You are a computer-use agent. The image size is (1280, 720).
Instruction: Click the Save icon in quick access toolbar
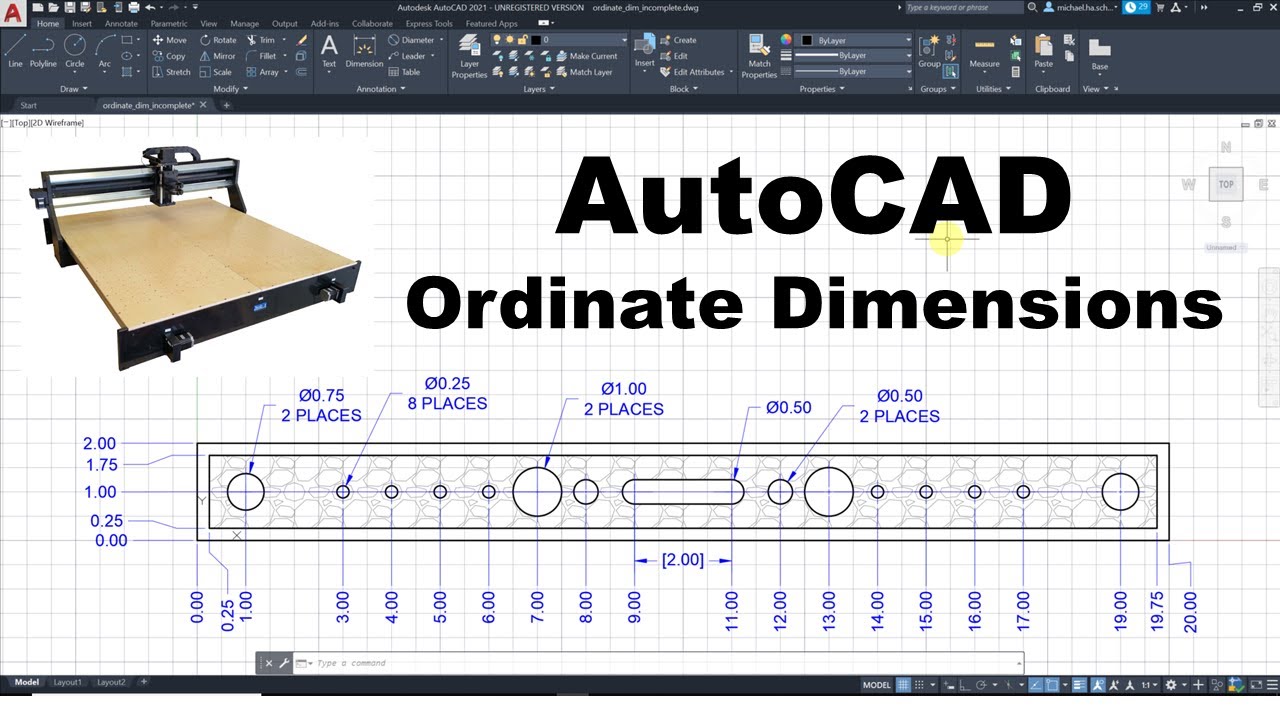pos(70,7)
